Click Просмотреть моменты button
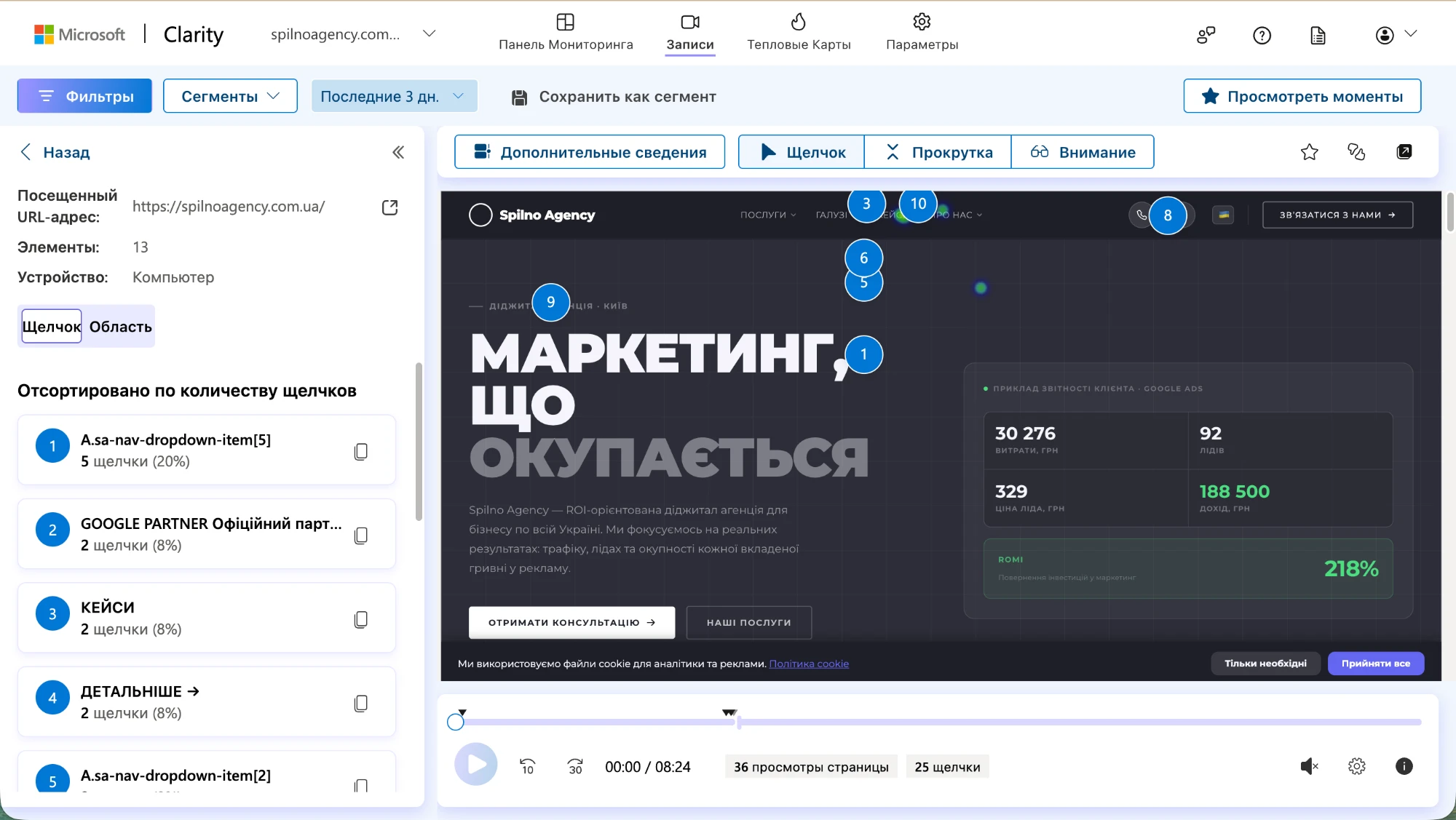Screen dimensions: 1456x820 tap(1302, 96)
